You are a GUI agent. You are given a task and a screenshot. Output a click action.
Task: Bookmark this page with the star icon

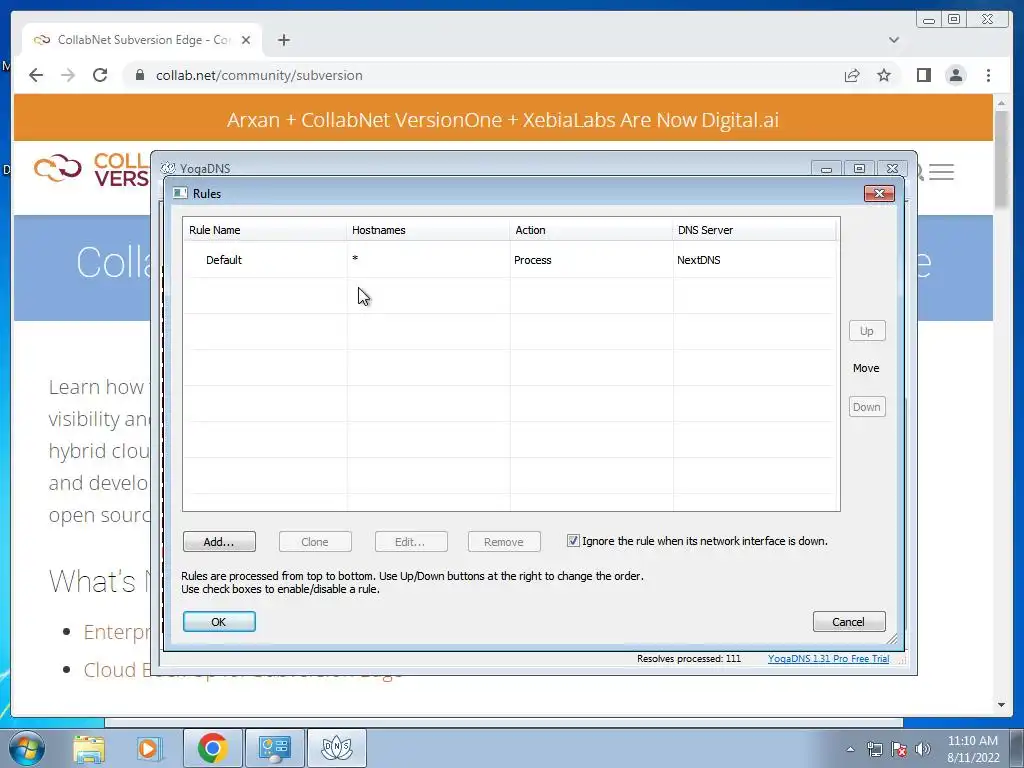[x=884, y=75]
